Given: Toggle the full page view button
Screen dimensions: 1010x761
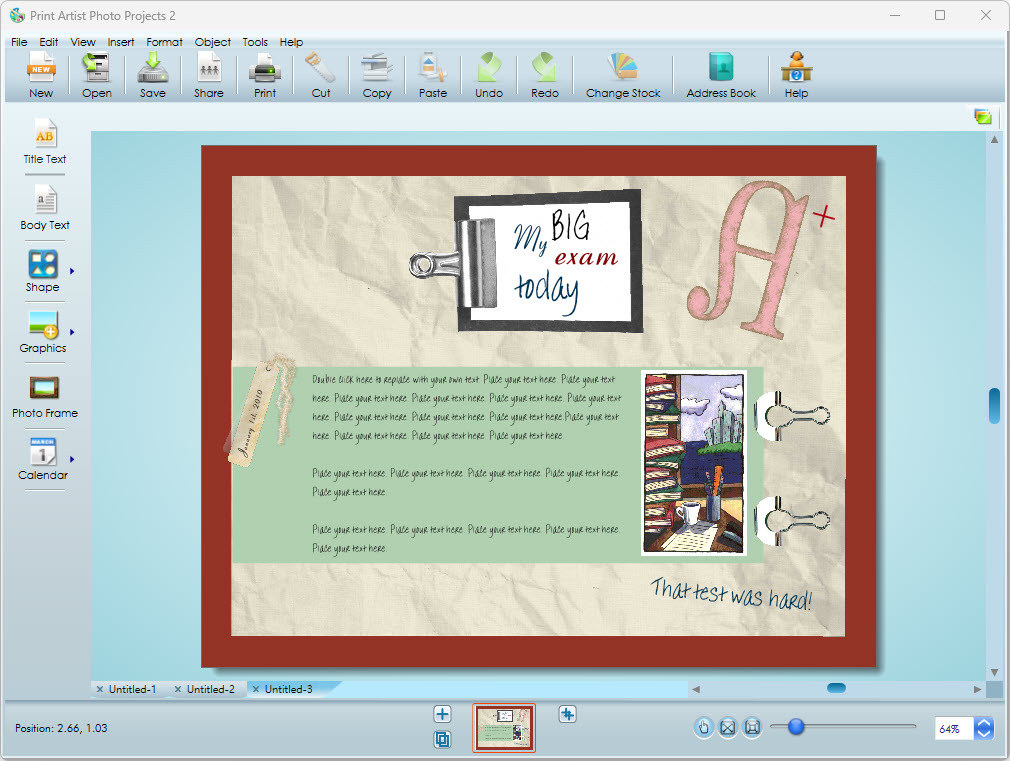Looking at the screenshot, I should pyautogui.click(x=753, y=728).
